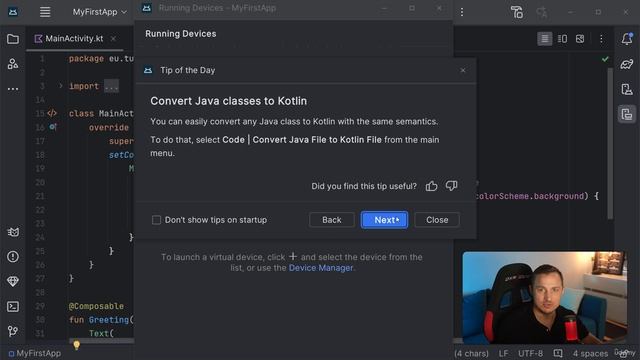Click the Android Studio logo icon
The width and height of the screenshot is (640, 360).
coord(13,12)
